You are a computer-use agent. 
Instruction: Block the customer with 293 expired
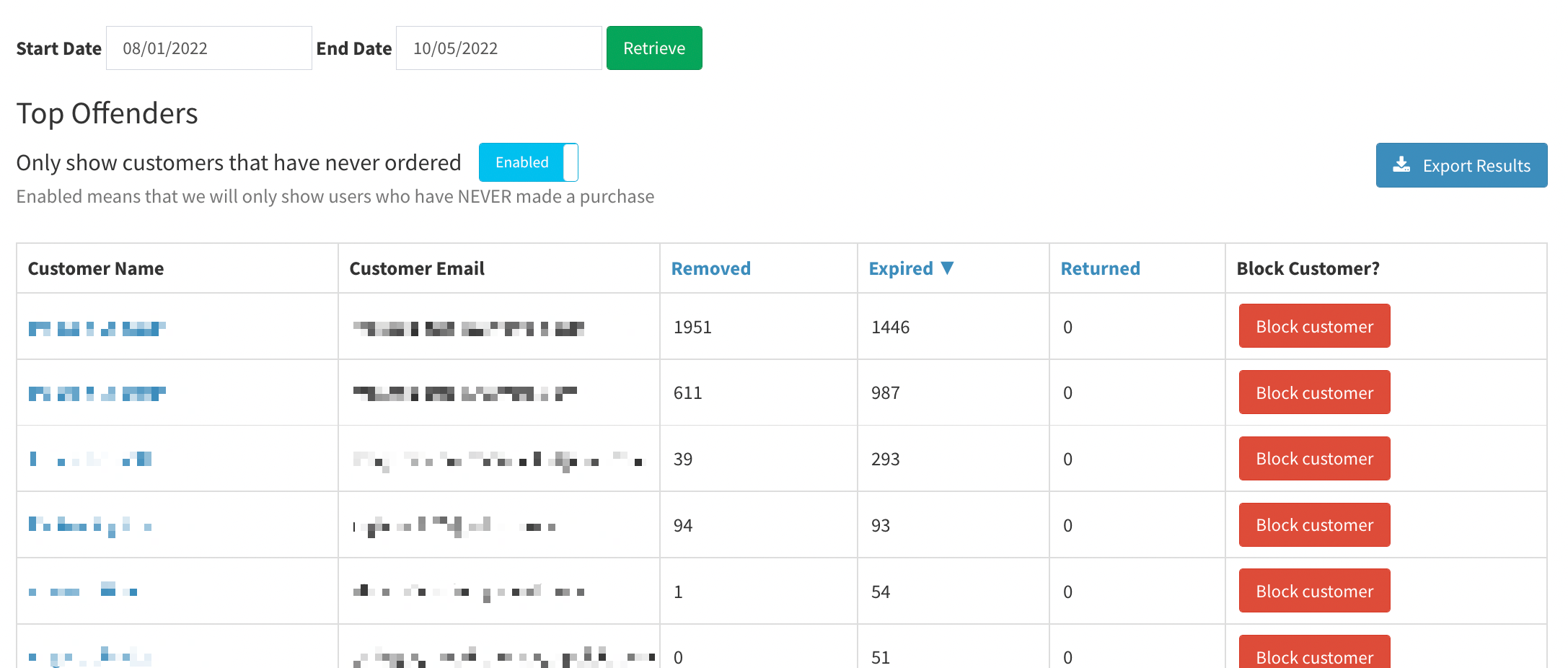point(1313,459)
